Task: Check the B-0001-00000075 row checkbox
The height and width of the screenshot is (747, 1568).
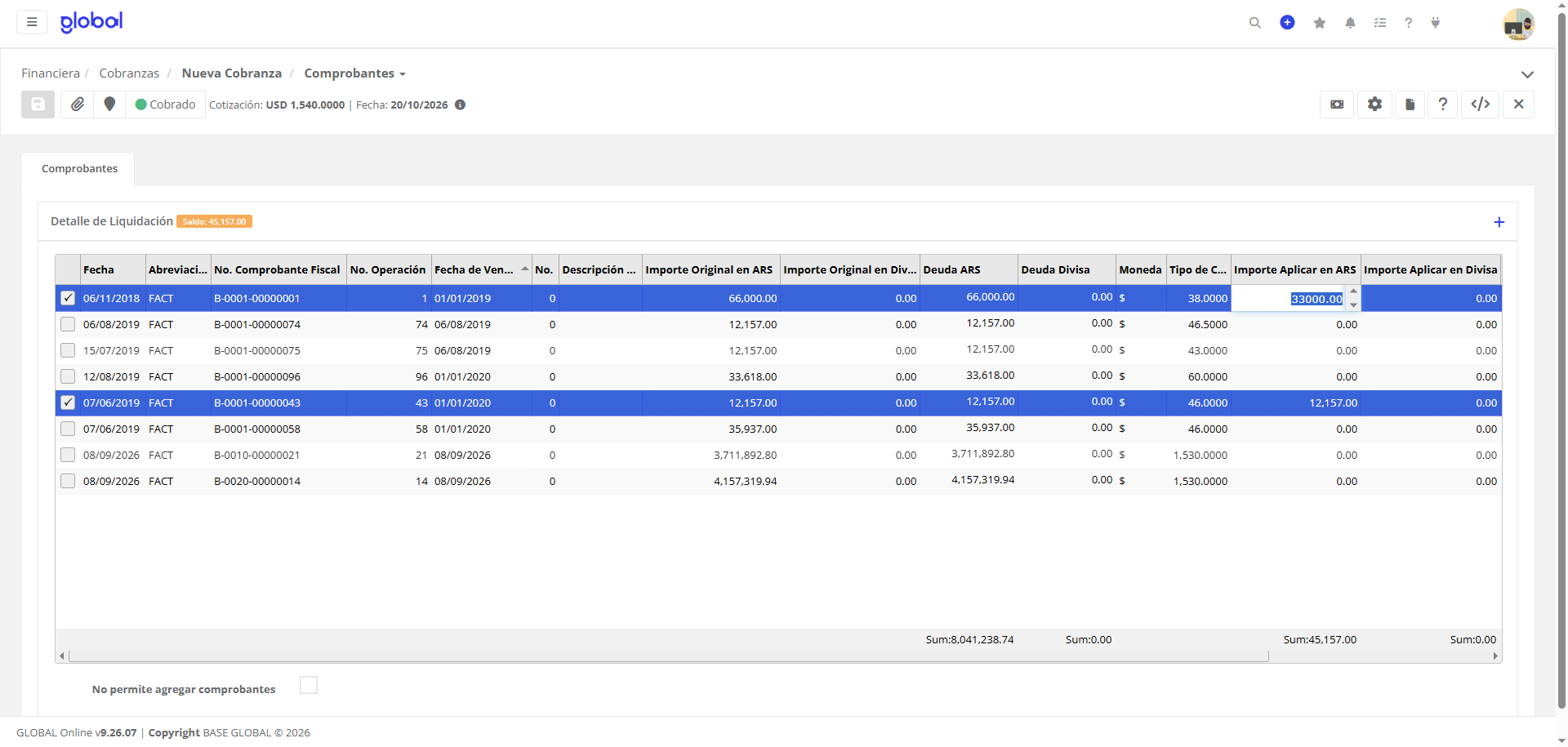Action: coord(68,350)
